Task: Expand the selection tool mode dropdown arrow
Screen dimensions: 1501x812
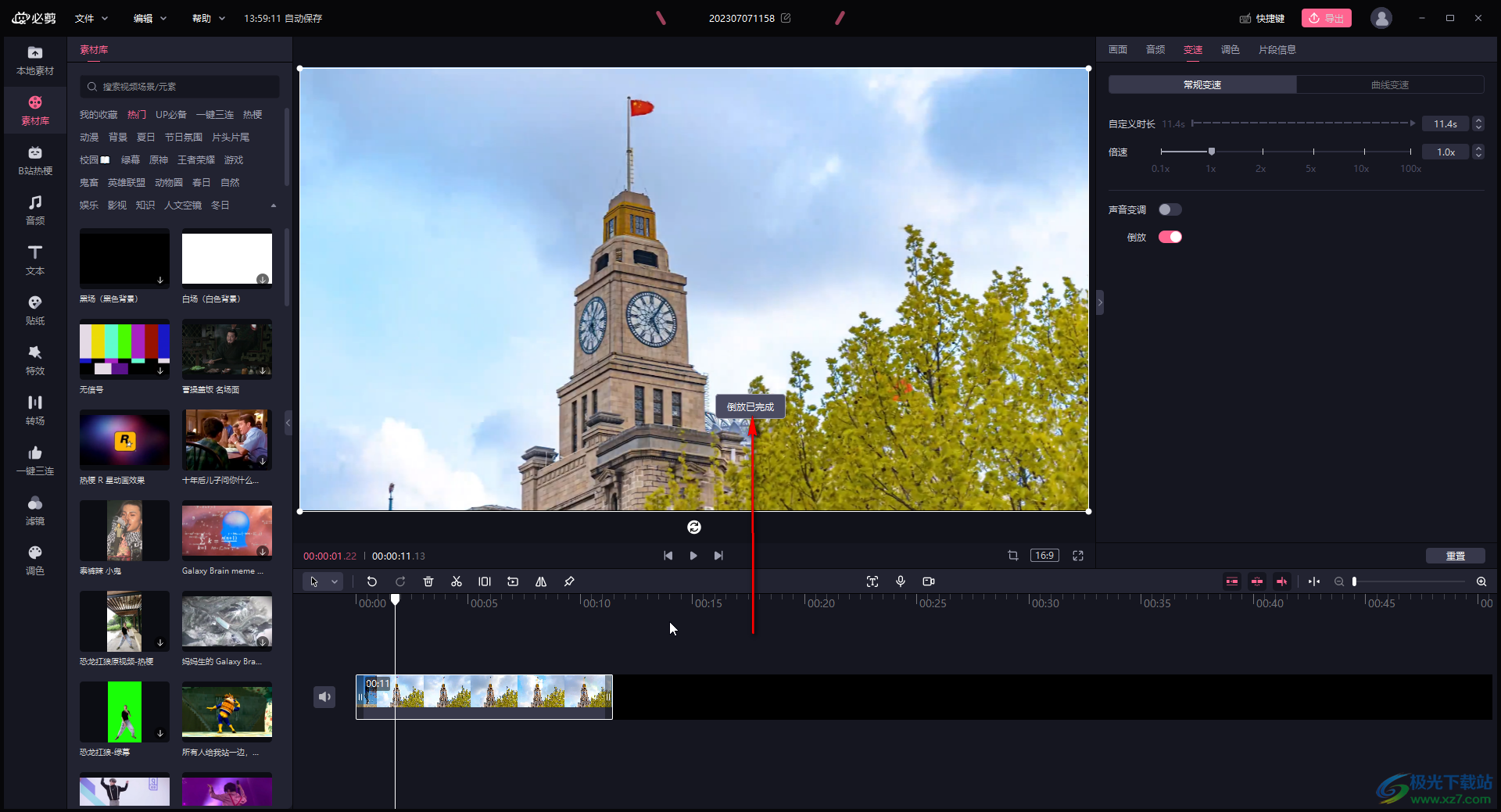Action: point(335,581)
